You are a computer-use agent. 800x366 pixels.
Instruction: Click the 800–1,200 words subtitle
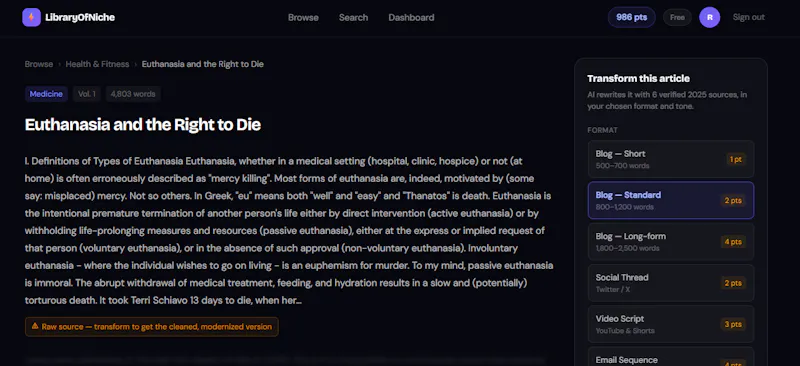click(x=624, y=207)
